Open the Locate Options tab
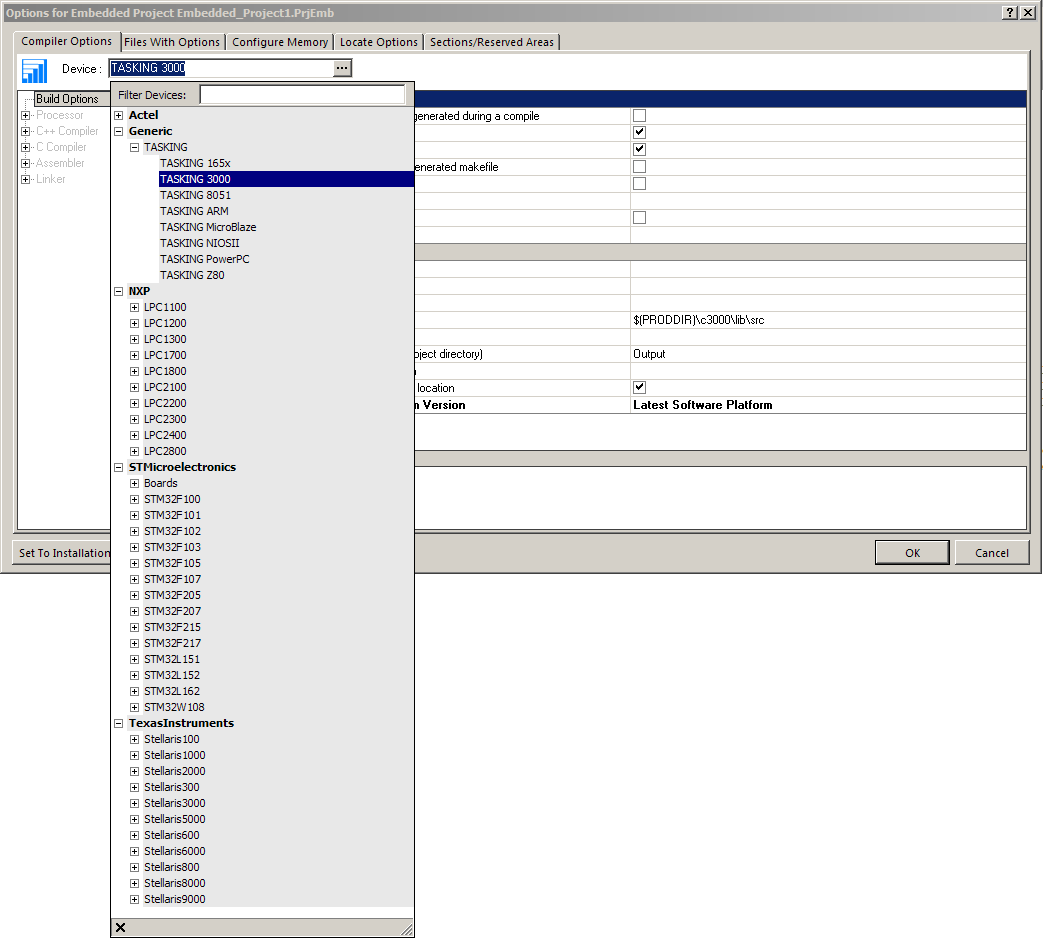Screen dimensions: 1043x939 pyautogui.click(x=378, y=42)
